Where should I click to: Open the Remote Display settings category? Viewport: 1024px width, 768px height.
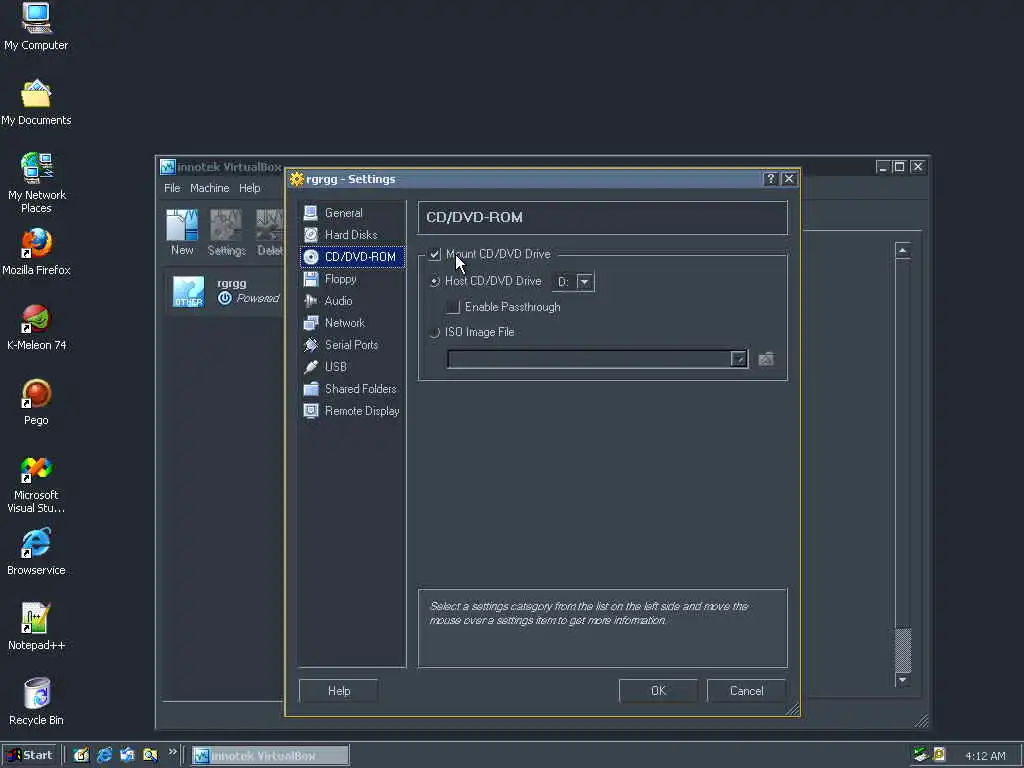tap(351, 411)
